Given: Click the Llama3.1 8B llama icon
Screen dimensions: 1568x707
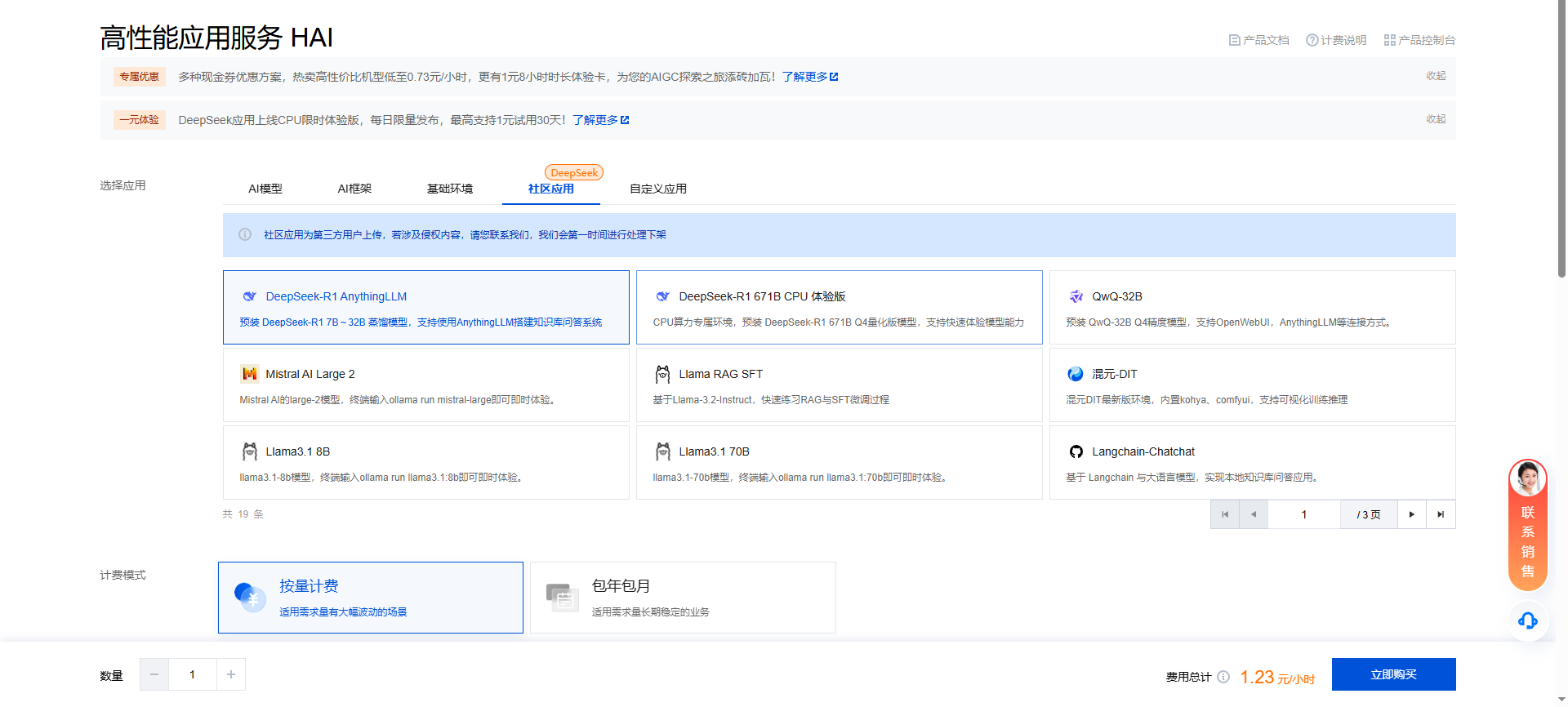Looking at the screenshot, I should (250, 451).
